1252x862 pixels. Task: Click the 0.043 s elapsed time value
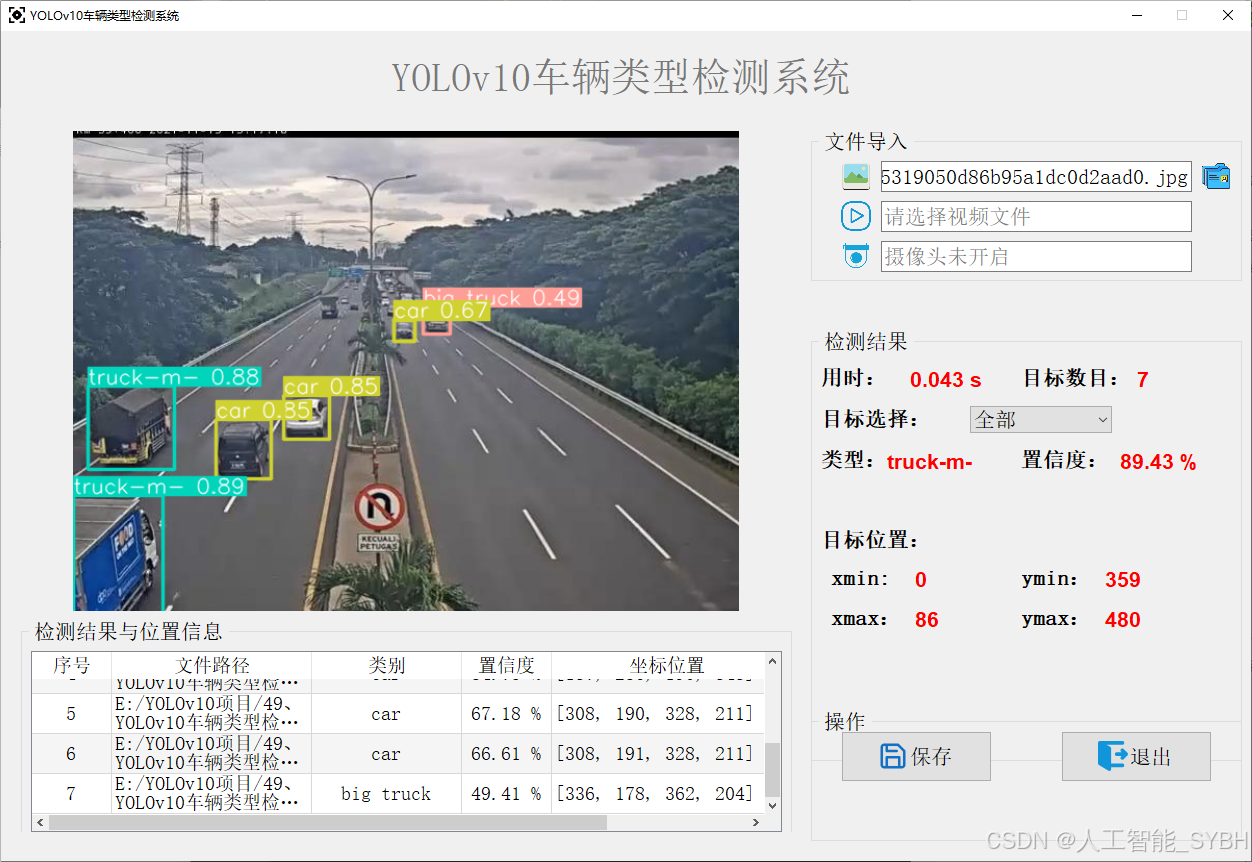click(945, 380)
